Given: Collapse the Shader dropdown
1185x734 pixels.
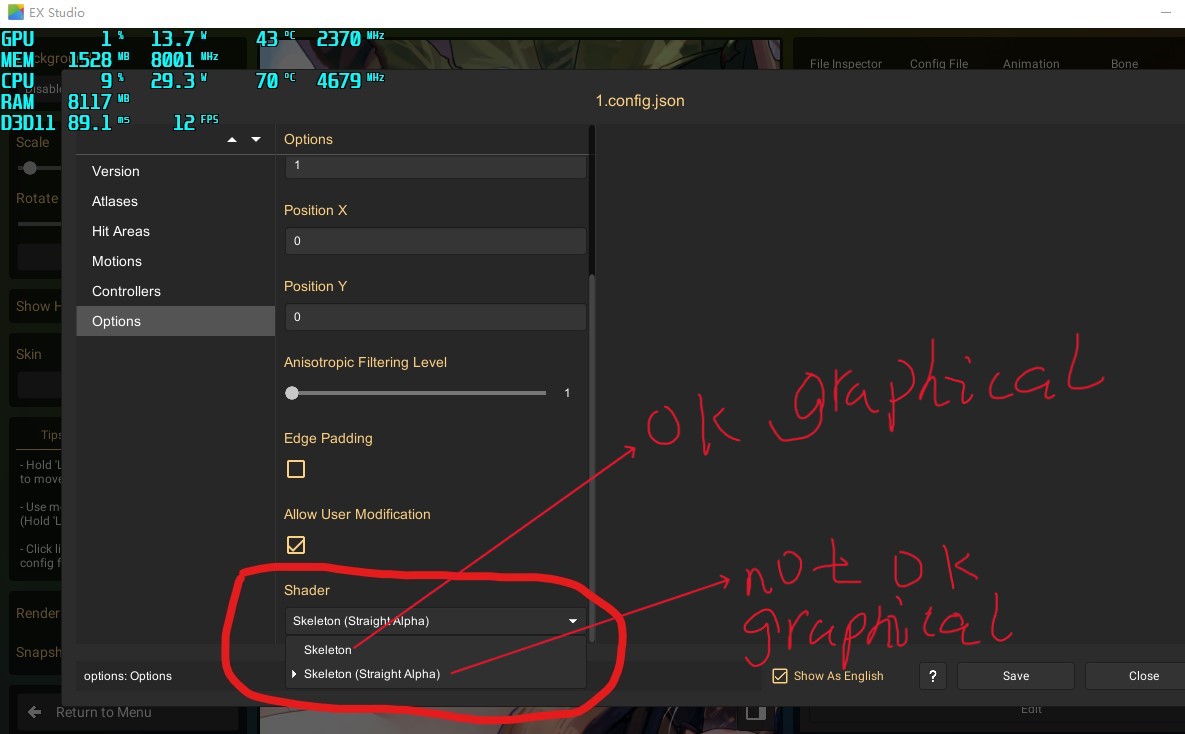Looking at the screenshot, I should click(435, 621).
